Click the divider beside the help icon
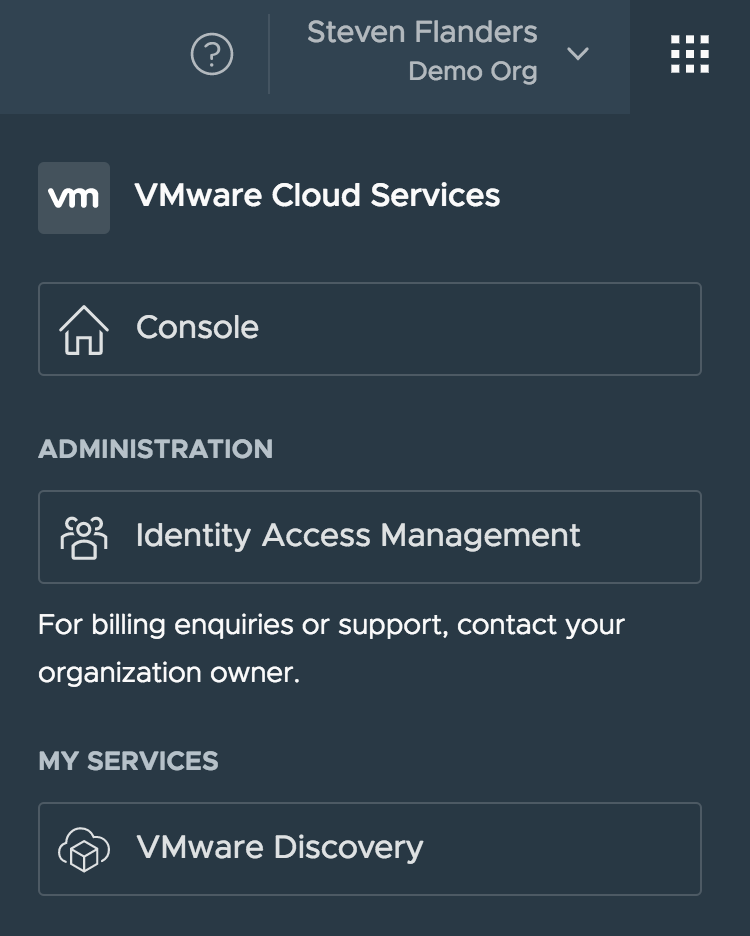The image size is (750, 936). tap(269, 55)
